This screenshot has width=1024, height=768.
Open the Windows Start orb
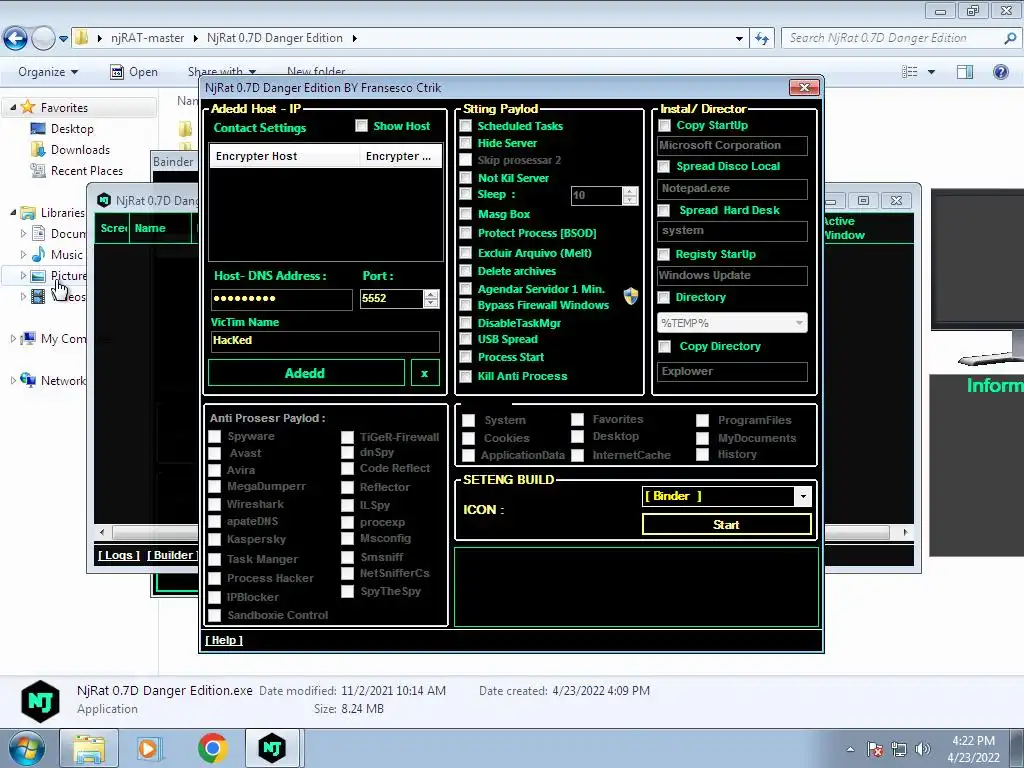[x=26, y=748]
